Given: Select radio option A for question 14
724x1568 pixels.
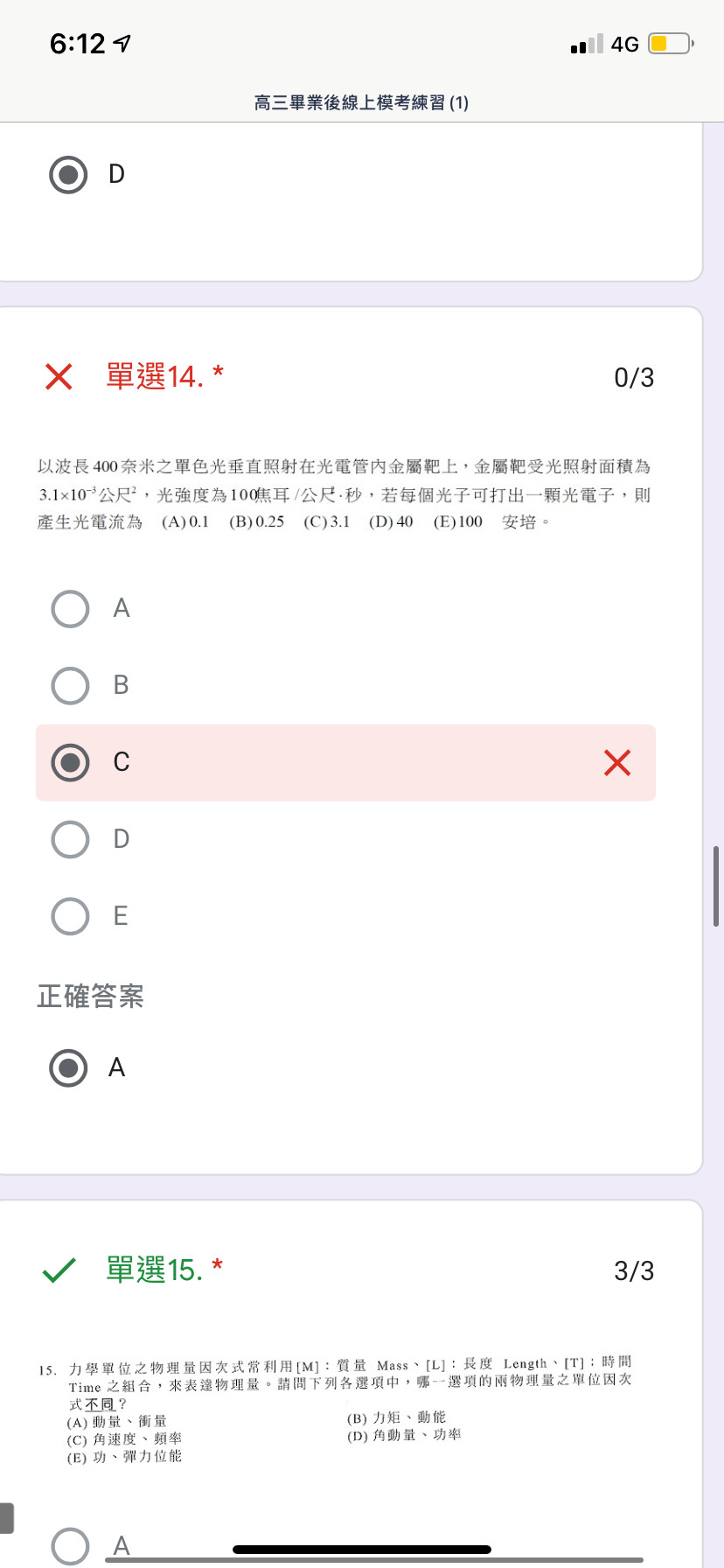Looking at the screenshot, I should 70,609.
